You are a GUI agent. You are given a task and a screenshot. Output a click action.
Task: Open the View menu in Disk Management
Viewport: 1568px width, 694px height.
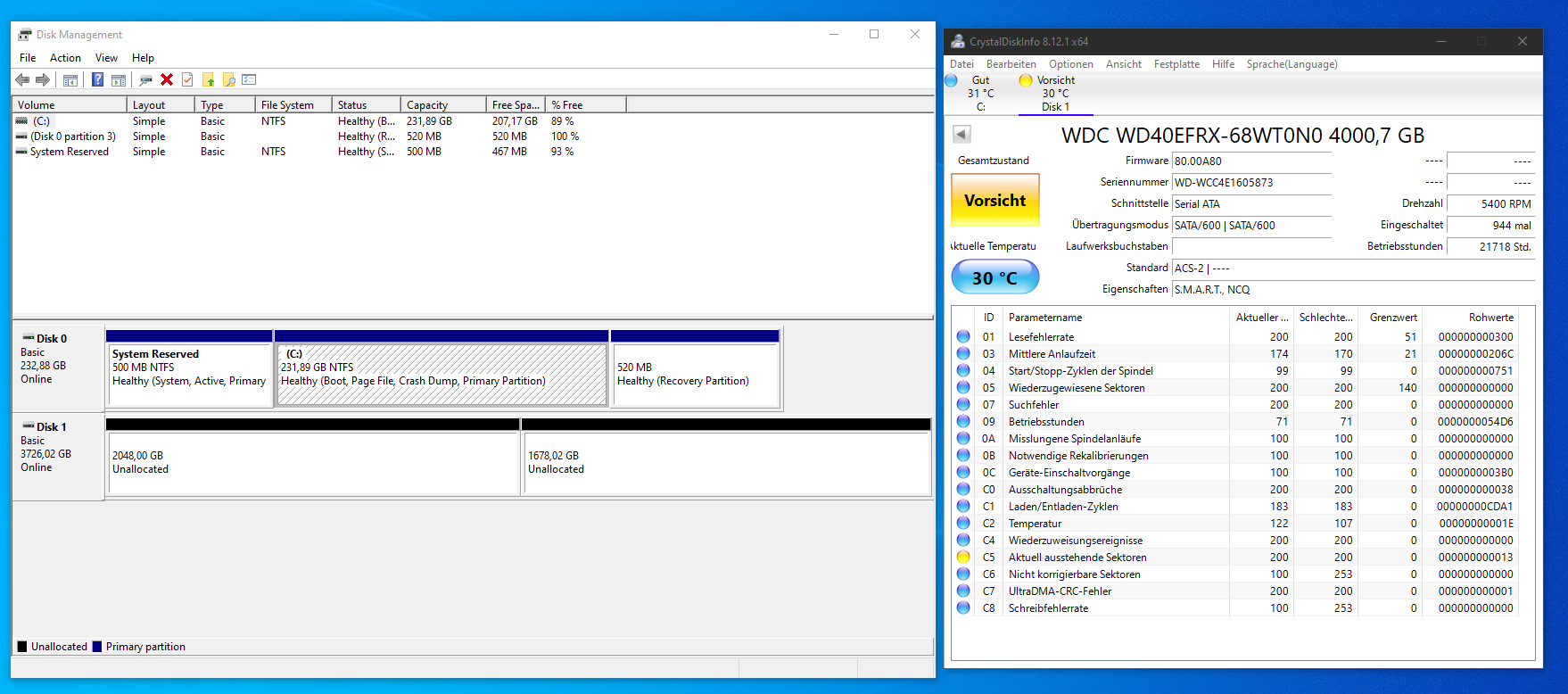click(x=106, y=57)
